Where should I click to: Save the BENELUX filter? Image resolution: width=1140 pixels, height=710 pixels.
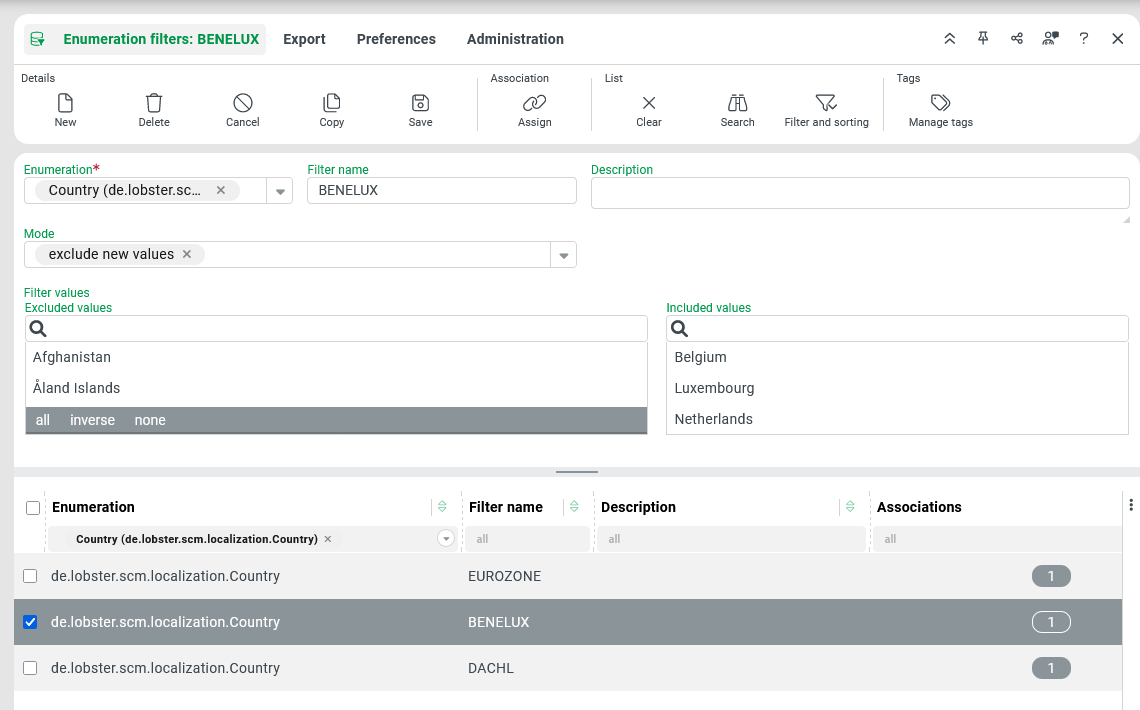click(x=421, y=103)
